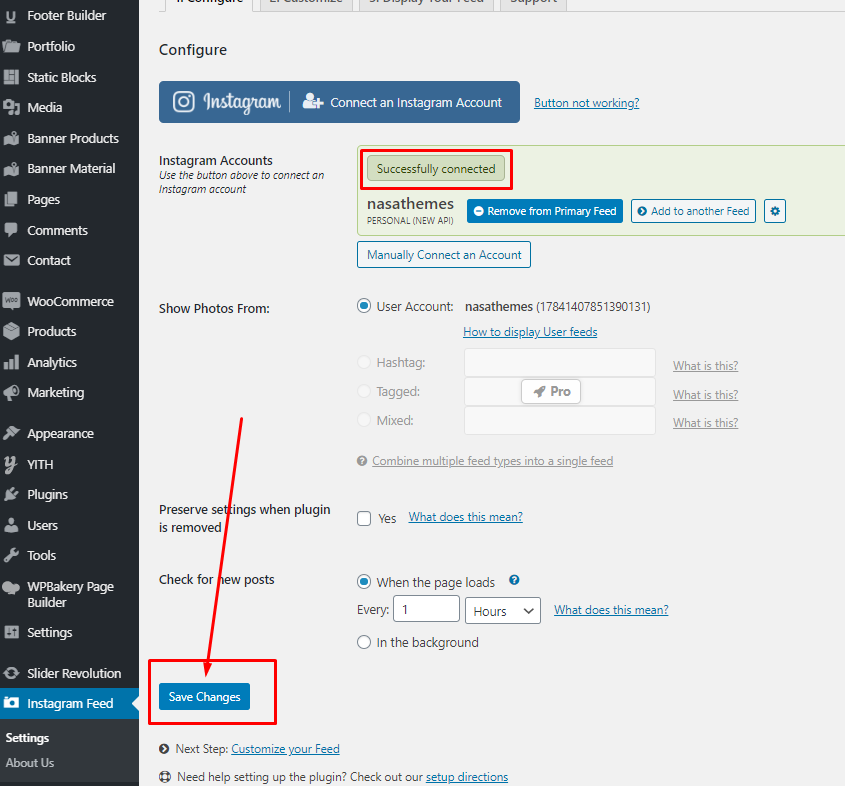
Task: Open Instagram Feed Settings submenu
Action: pos(27,738)
